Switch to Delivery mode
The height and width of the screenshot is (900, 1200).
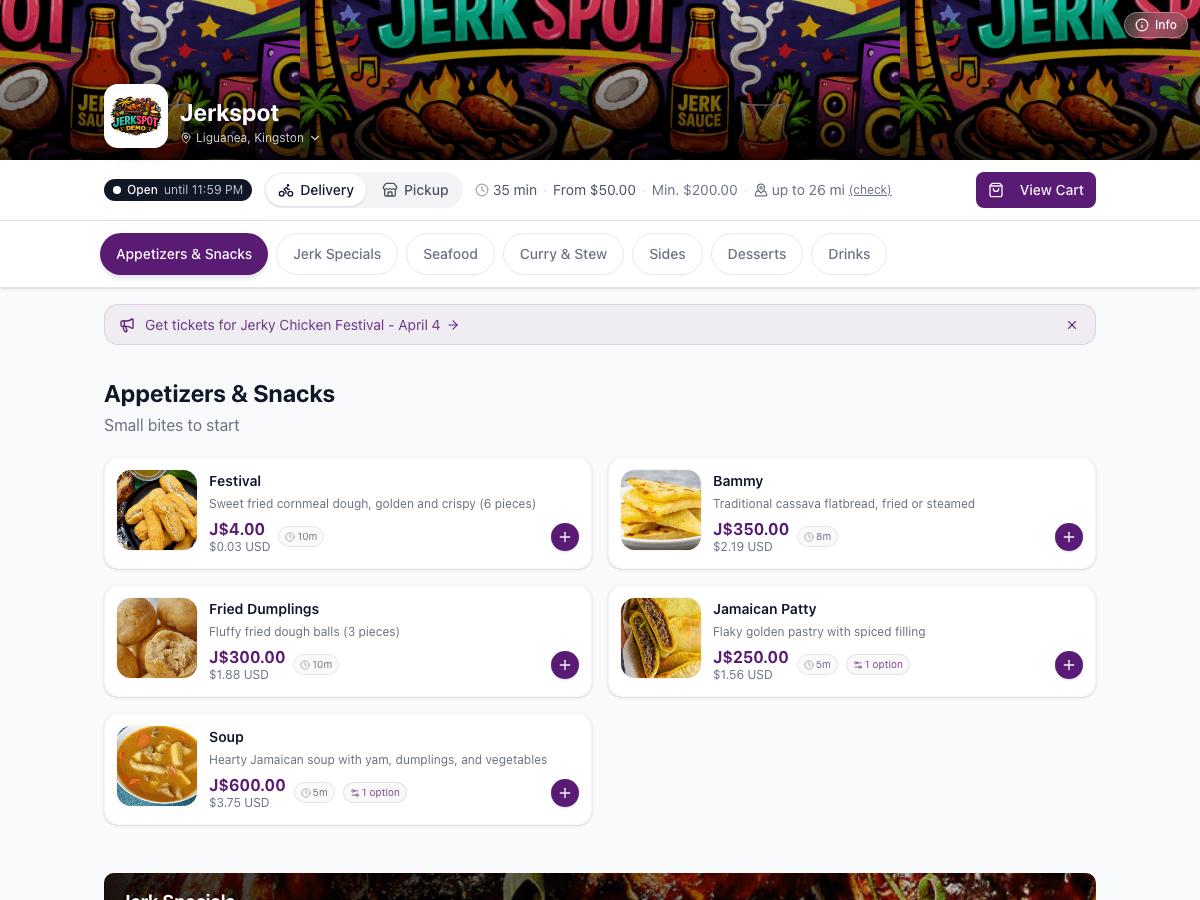(315, 190)
